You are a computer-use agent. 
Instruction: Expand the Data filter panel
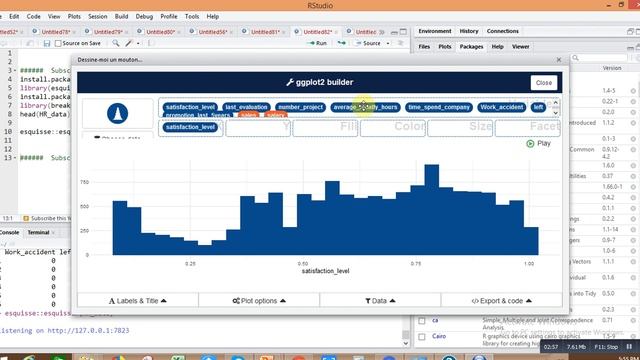(380, 301)
